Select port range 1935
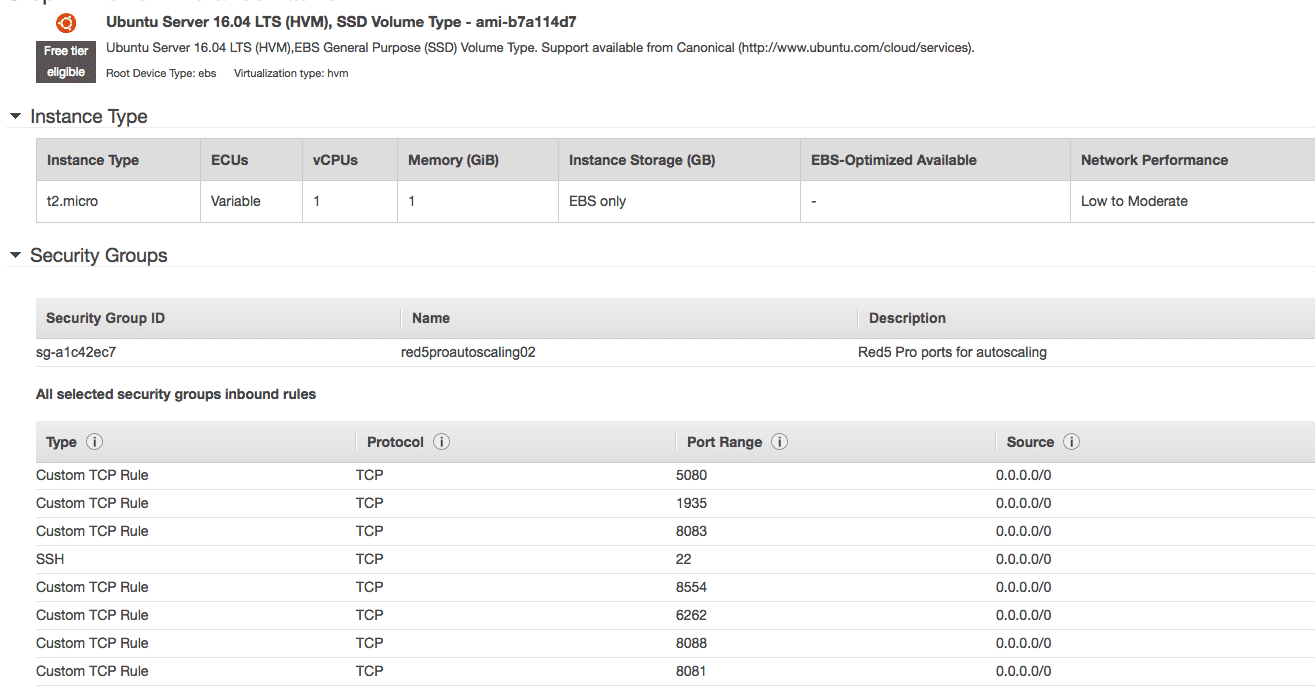The image size is (1315, 693). [691, 503]
